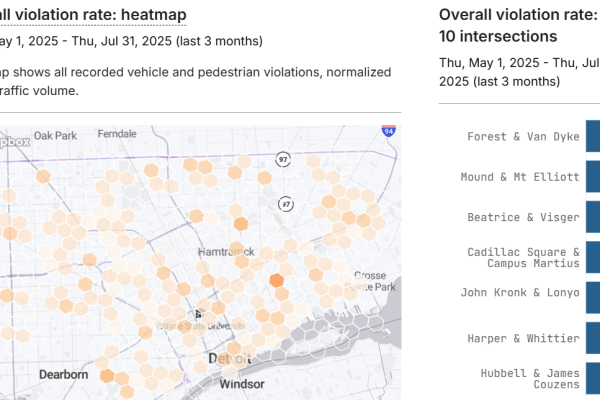Click the Grosse Pointe Park label
The image size is (600, 400).
pyautogui.click(x=370, y=281)
